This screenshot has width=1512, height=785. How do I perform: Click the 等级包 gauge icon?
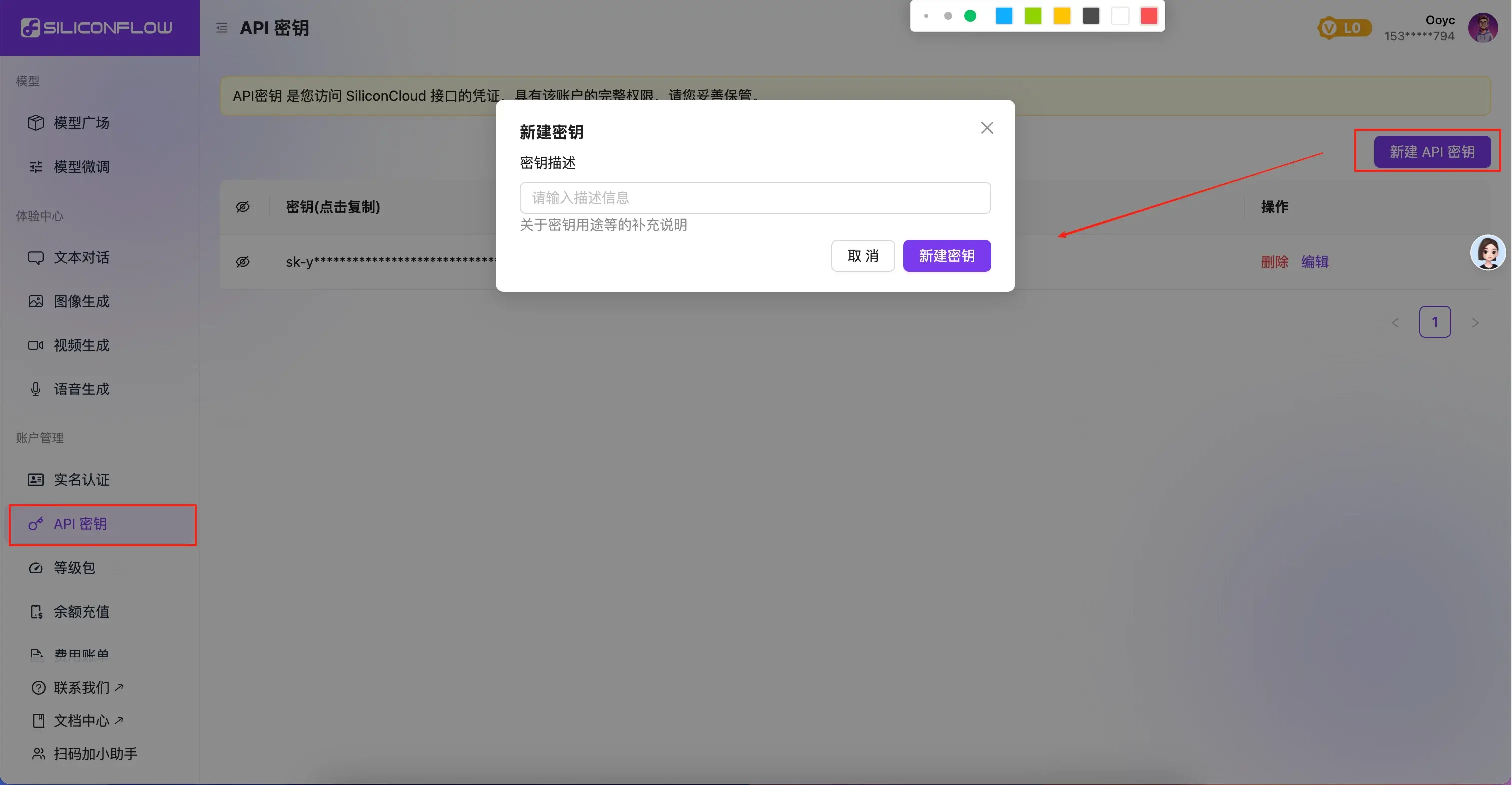coord(36,568)
